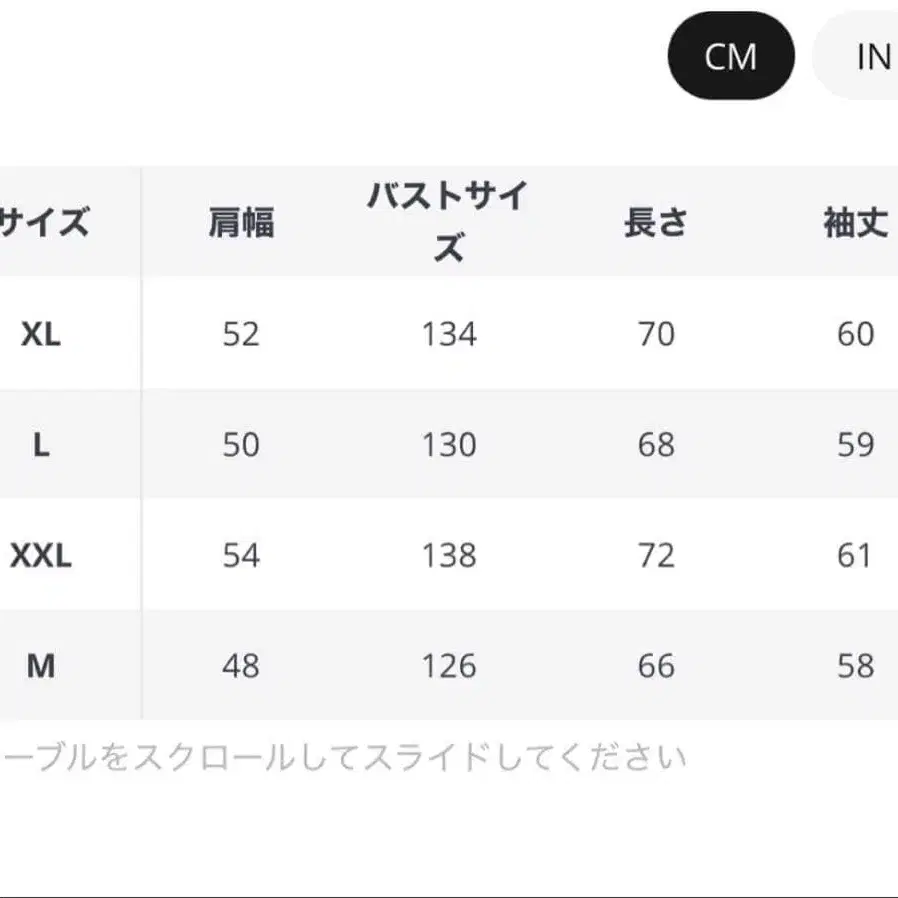The width and height of the screenshot is (898, 898).
Task: Click the 肩幅 column header
Action: 240,222
